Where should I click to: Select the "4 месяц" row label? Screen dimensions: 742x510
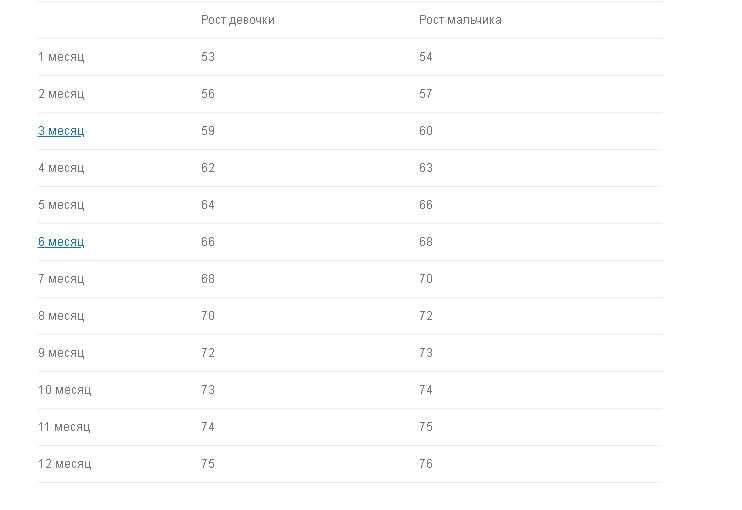[x=61, y=168]
